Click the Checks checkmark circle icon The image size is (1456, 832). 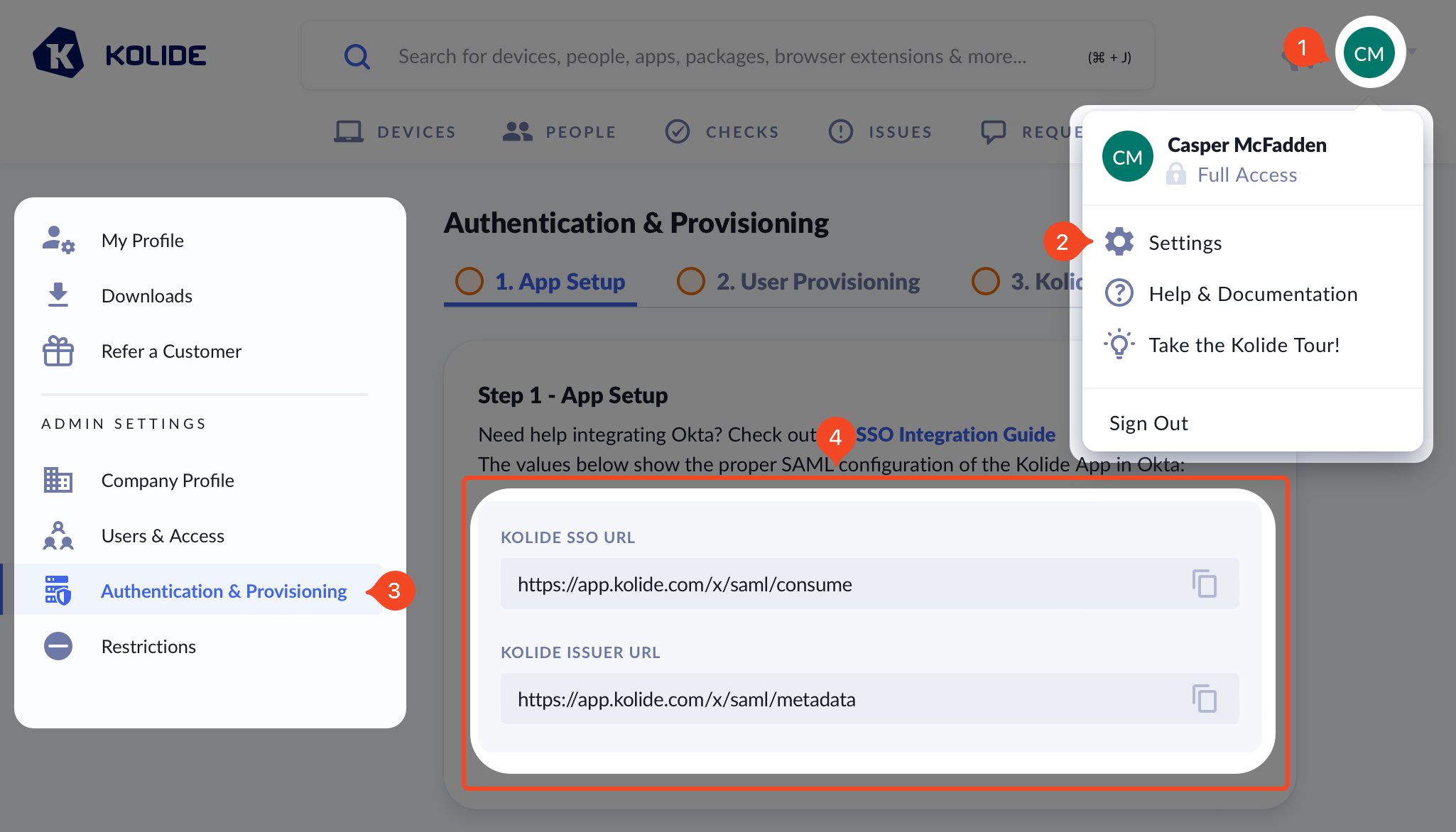(x=678, y=131)
